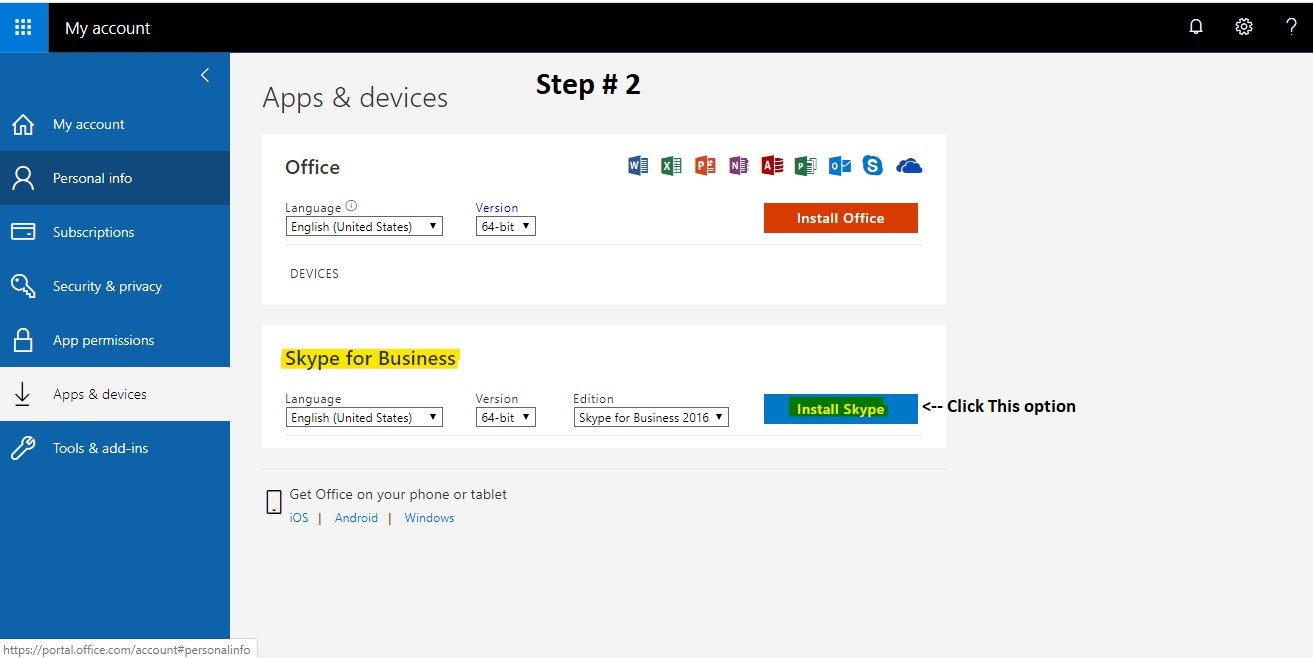This screenshot has height=658, width=1313.
Task: Open the Edition dropdown showing Skype for Business 2016
Action: pos(650,417)
